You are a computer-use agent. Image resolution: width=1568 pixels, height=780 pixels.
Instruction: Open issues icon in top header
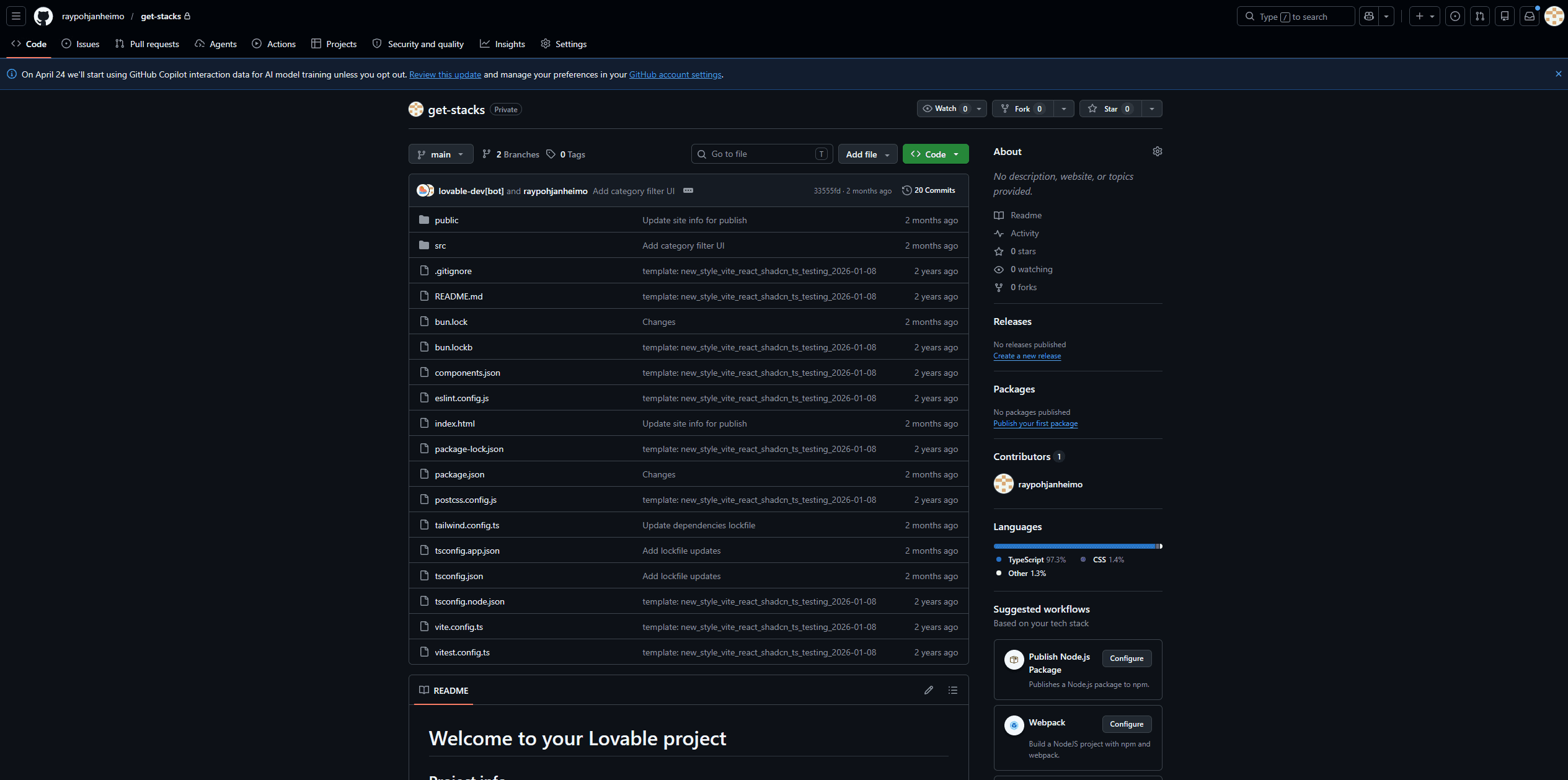point(1455,16)
